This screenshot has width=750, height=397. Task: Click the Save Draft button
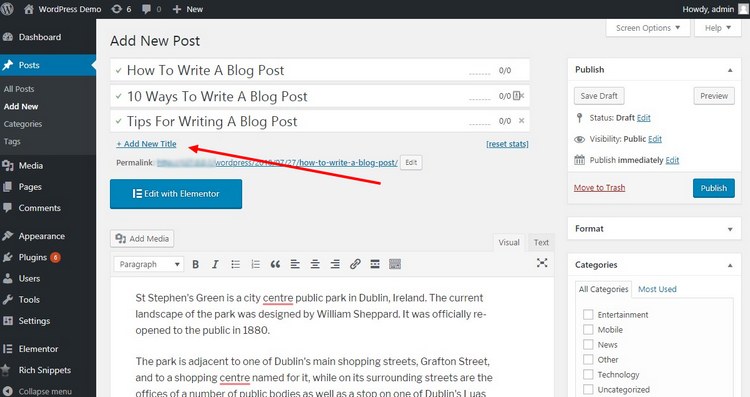pyautogui.click(x=599, y=96)
